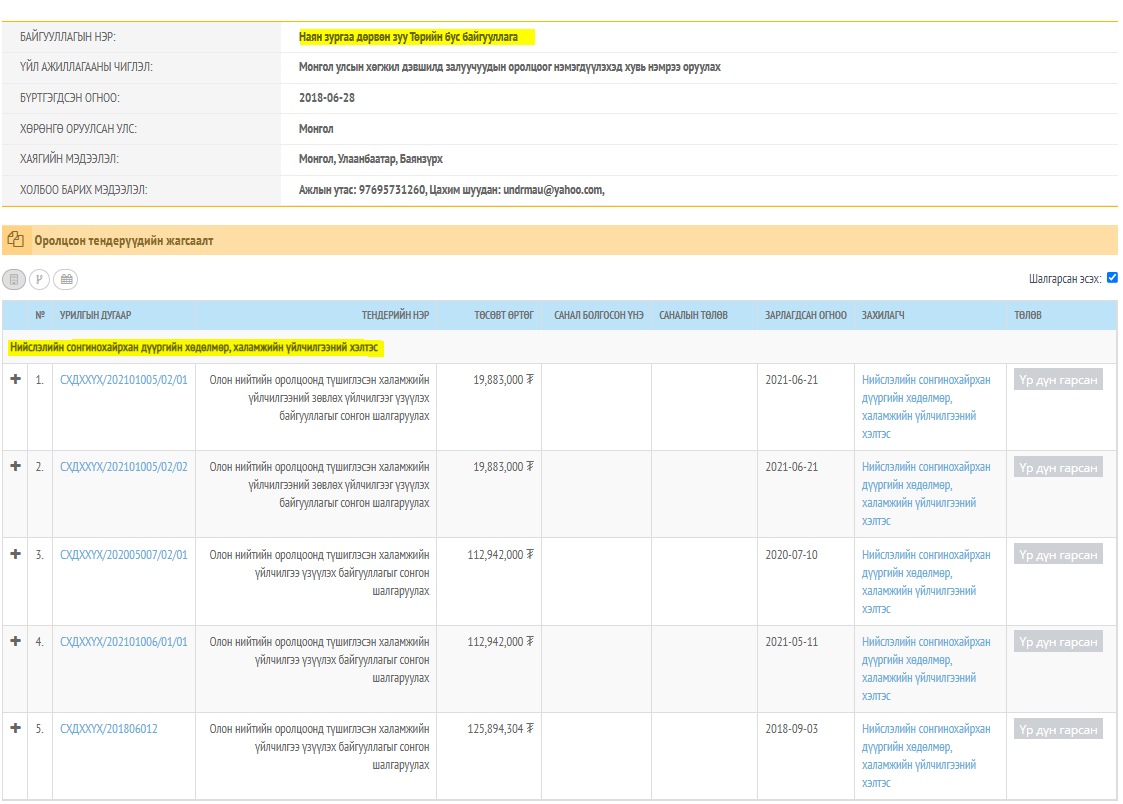Expand tender row 3 plus icon
The width and height of the screenshot is (1123, 804).
click(15, 554)
